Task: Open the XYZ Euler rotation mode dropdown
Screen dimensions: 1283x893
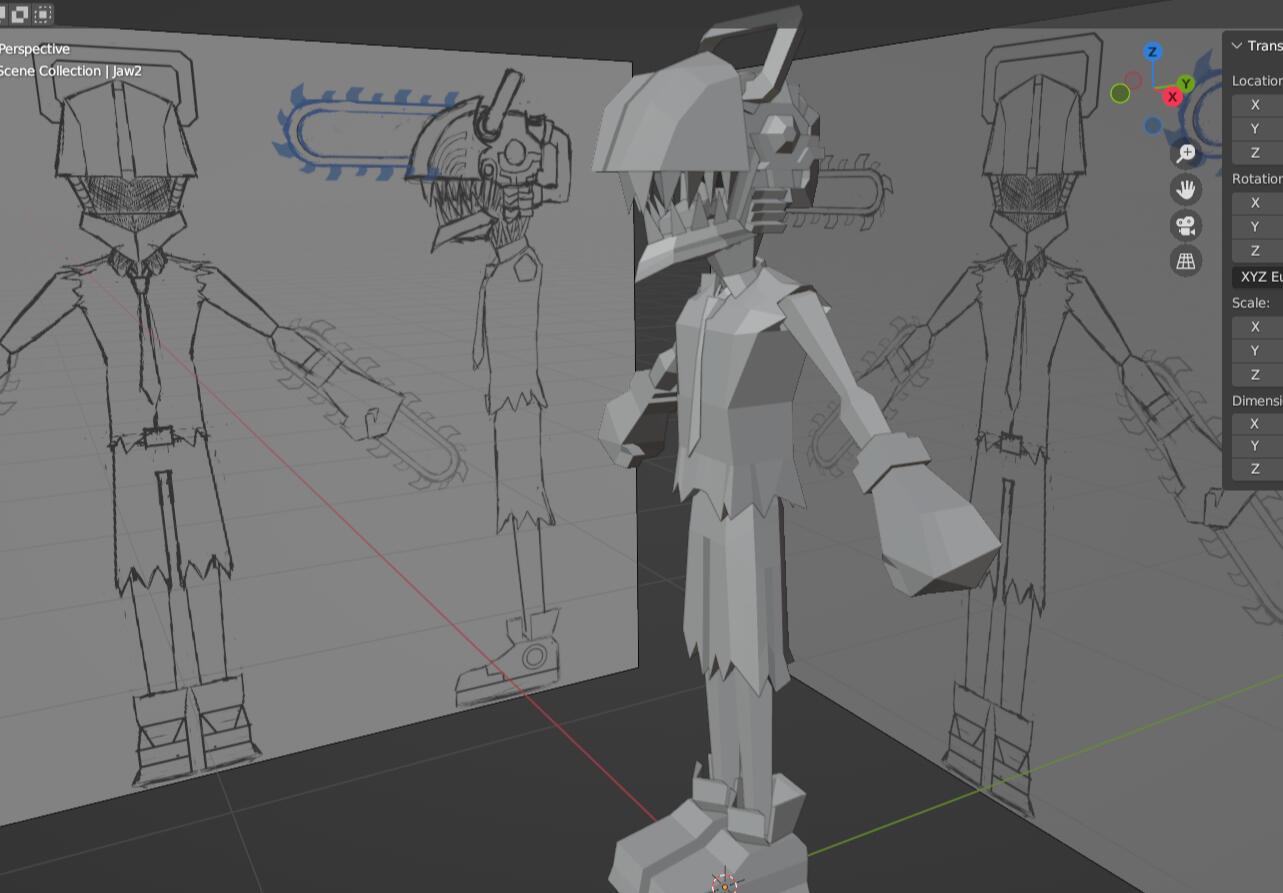Action: (1260, 276)
